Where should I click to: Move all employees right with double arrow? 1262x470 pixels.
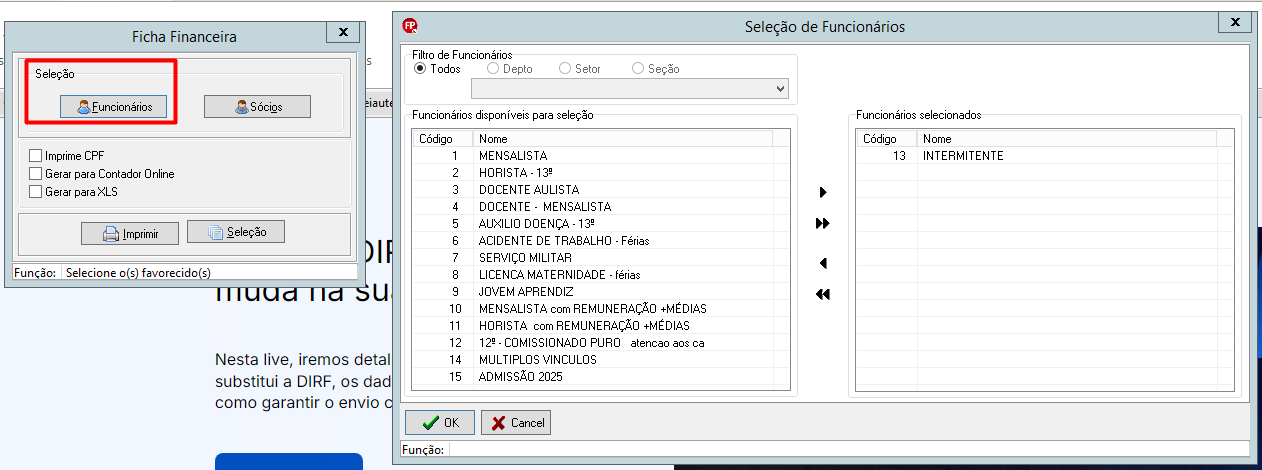click(x=823, y=224)
